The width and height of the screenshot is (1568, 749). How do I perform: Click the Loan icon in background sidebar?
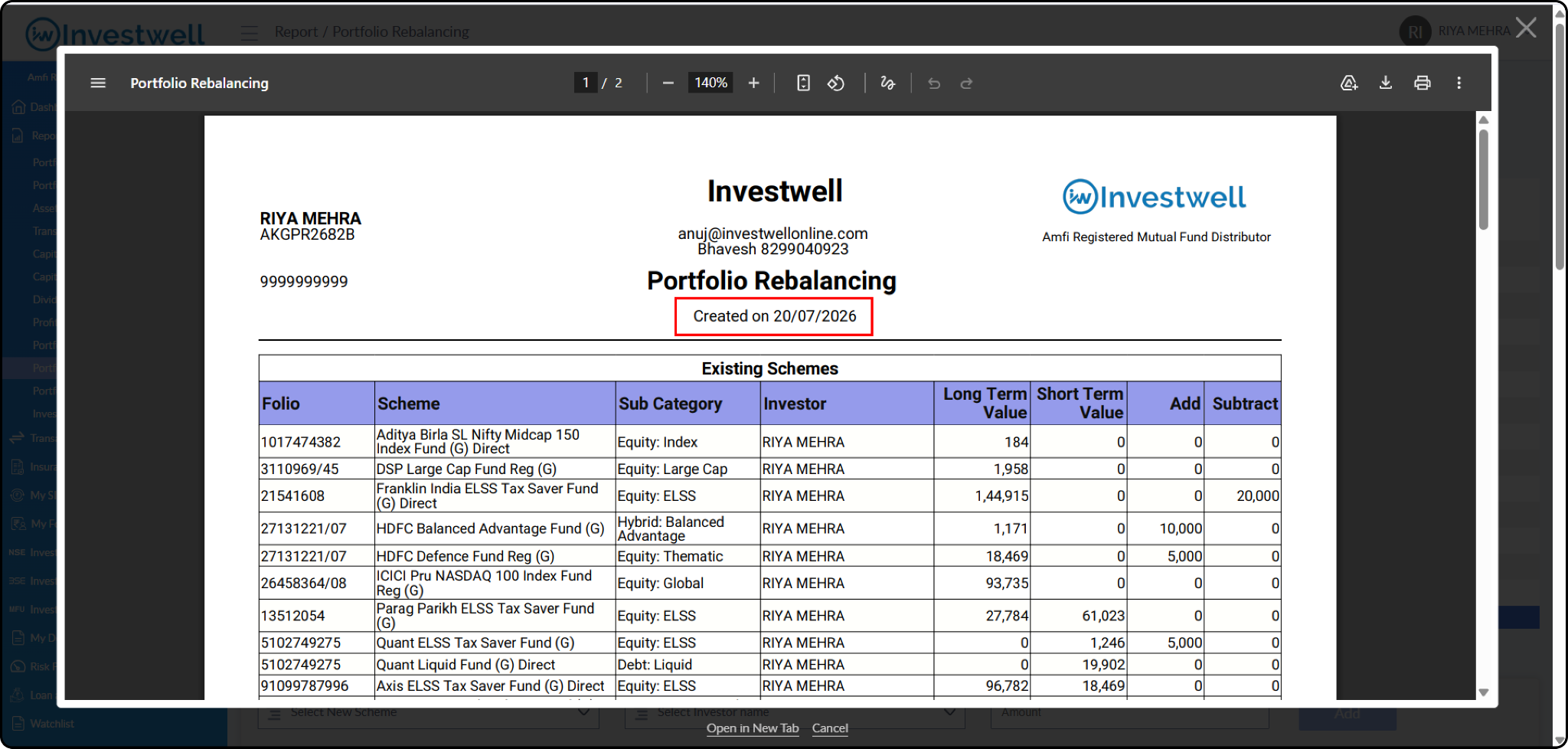(x=18, y=695)
